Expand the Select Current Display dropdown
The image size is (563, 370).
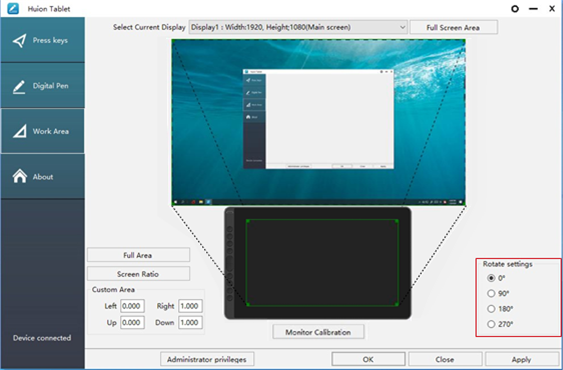298,27
